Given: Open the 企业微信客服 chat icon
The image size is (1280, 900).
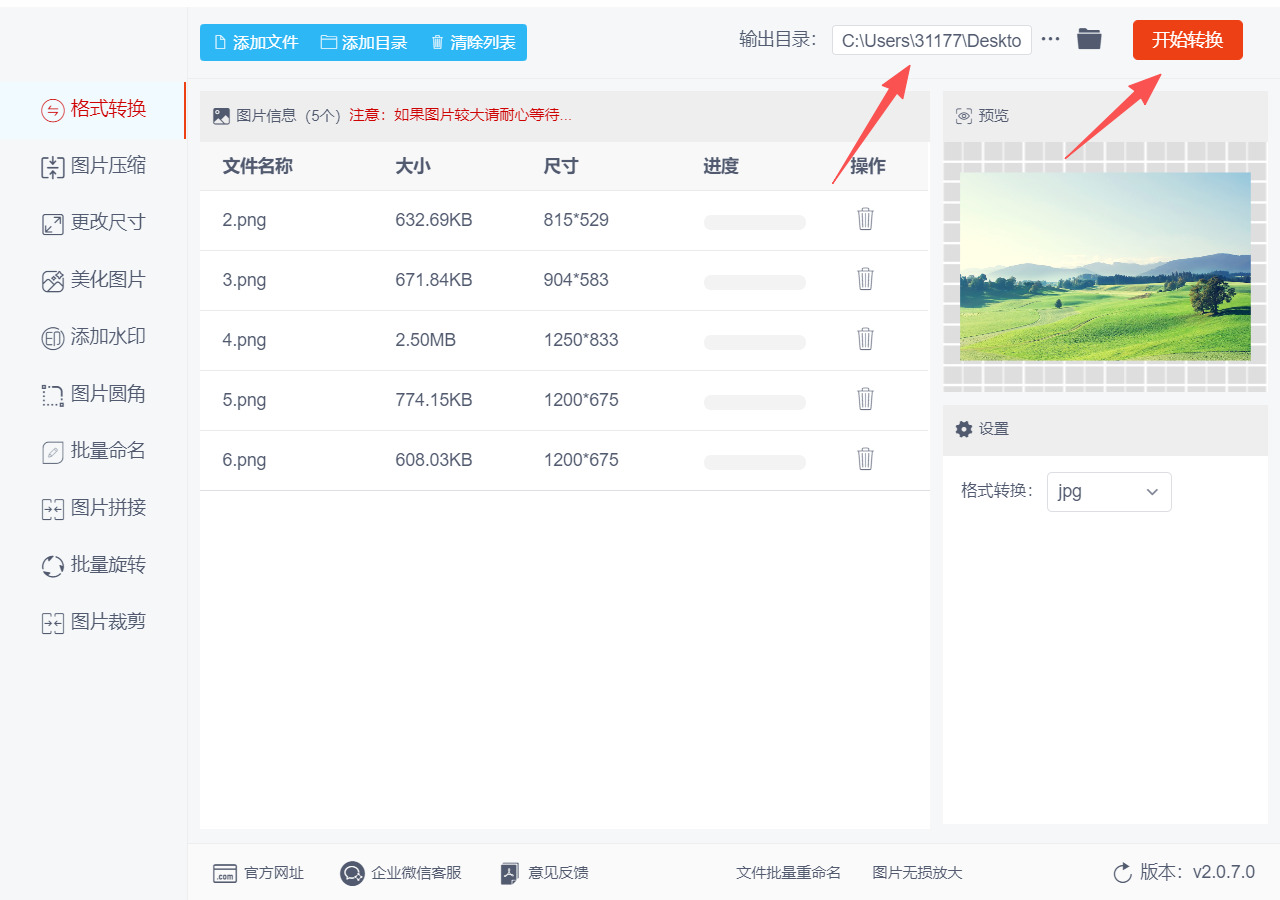Looking at the screenshot, I should (352, 873).
